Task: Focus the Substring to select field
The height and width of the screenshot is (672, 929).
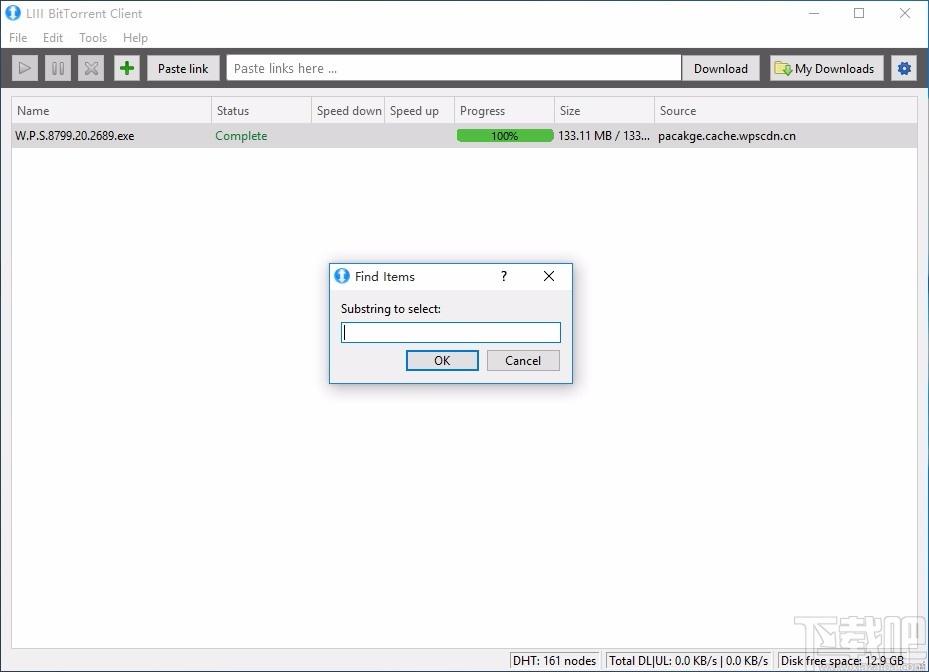Action: [x=451, y=332]
